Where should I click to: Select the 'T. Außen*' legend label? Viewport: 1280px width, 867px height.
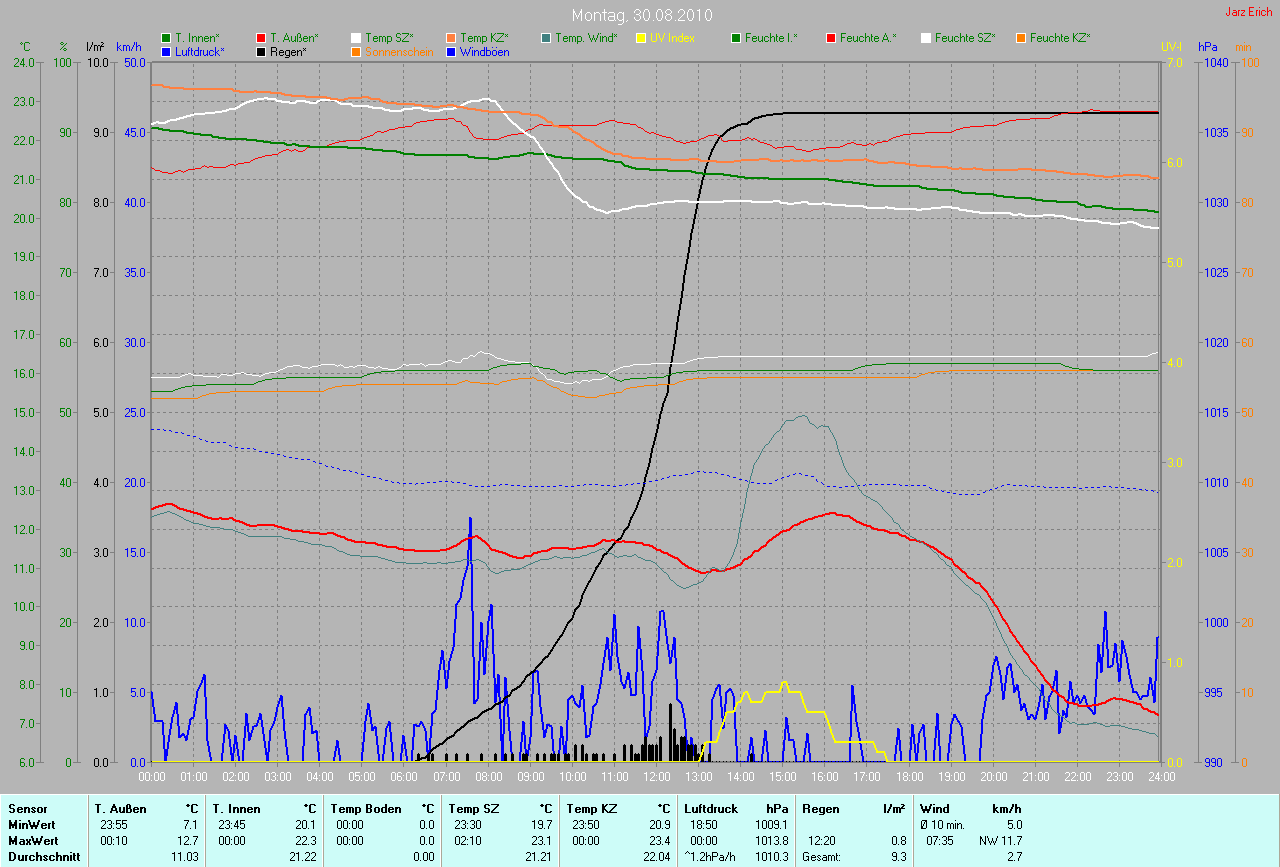[294, 38]
